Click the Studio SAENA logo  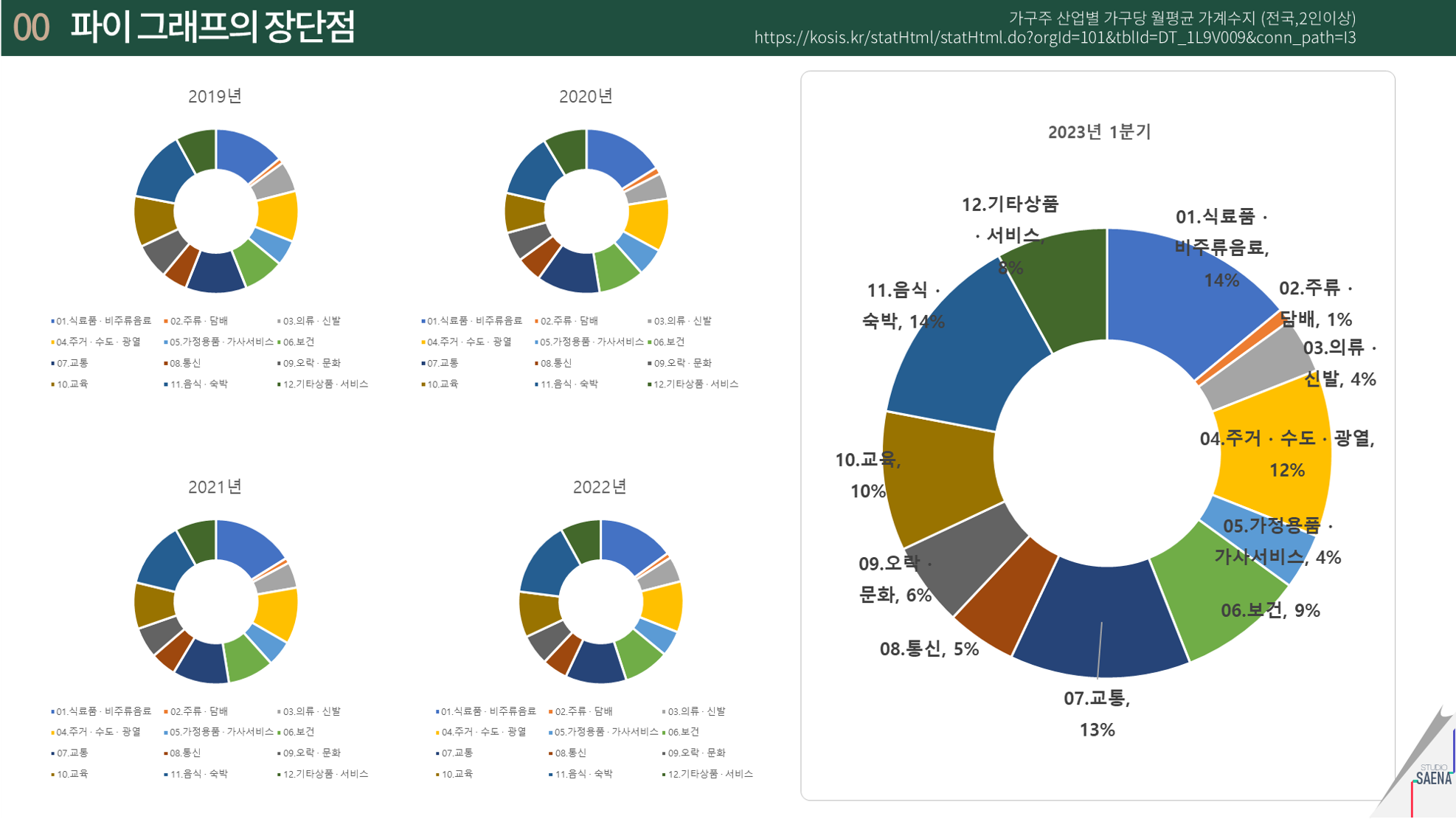(x=1433, y=776)
